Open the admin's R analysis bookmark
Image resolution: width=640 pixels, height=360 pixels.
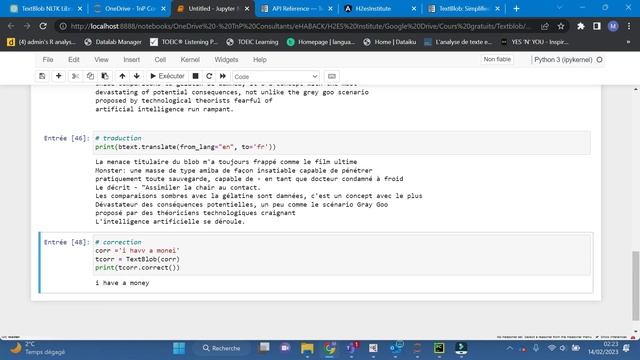(42, 42)
